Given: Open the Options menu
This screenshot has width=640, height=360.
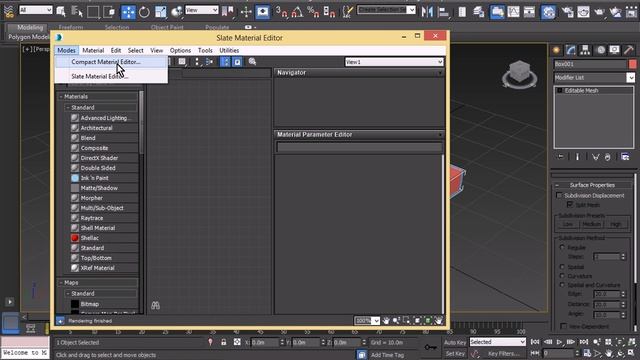Looking at the screenshot, I should [x=180, y=50].
